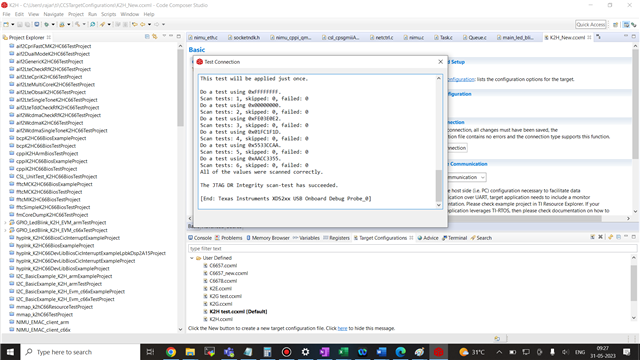Open the Scripts menu

tap(108, 14)
